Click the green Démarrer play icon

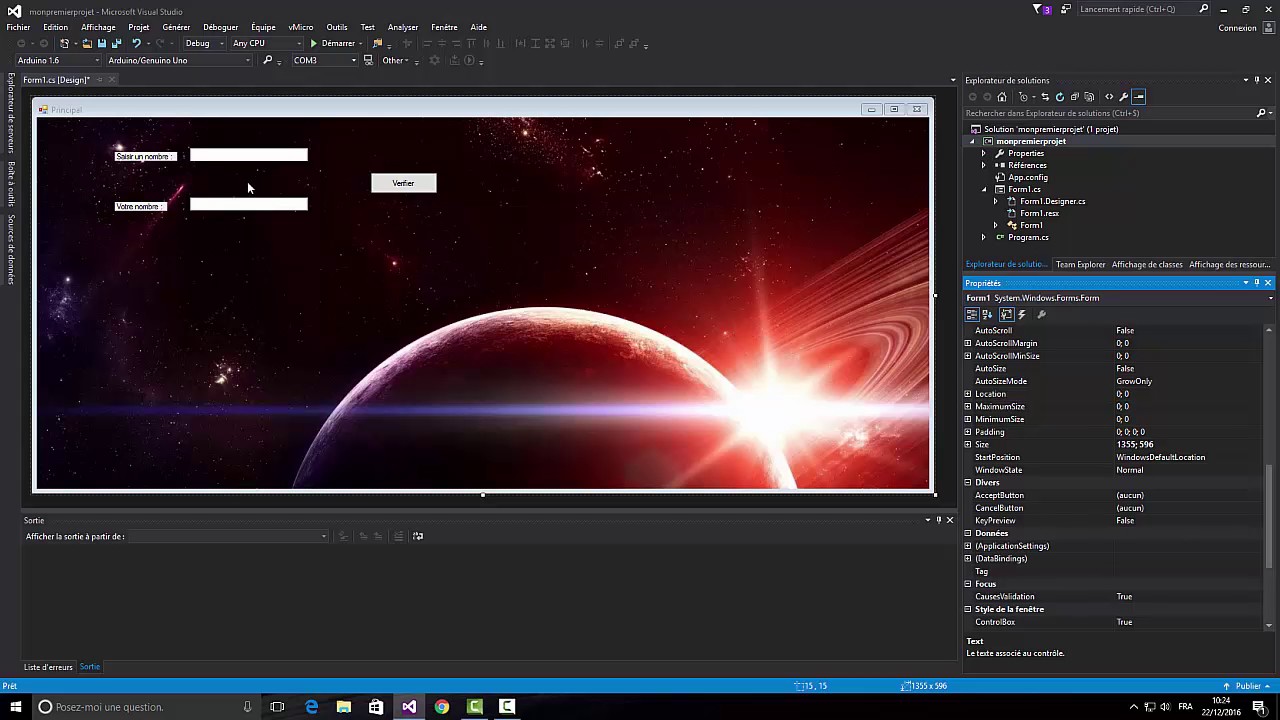pyautogui.click(x=313, y=44)
